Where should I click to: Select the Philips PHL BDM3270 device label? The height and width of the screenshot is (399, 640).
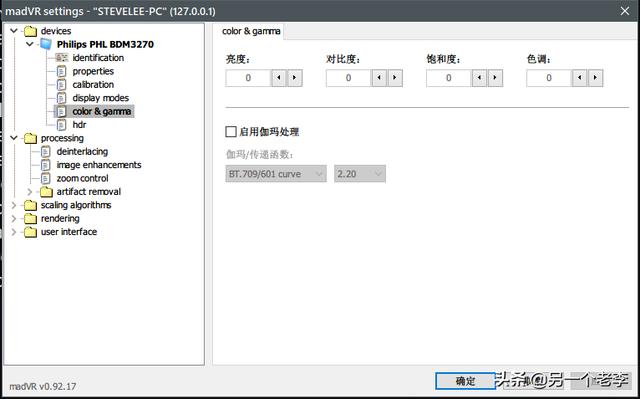[x=105, y=44]
